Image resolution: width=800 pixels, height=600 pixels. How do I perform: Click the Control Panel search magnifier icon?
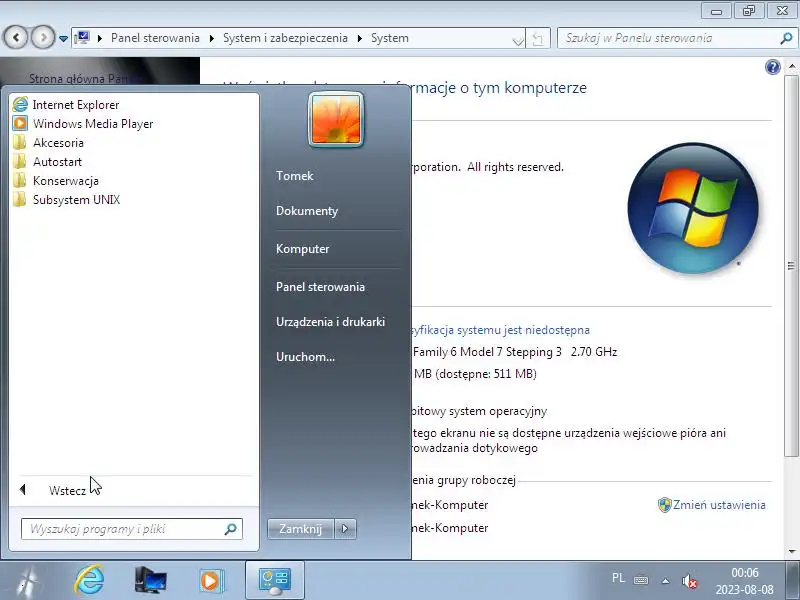(x=786, y=38)
